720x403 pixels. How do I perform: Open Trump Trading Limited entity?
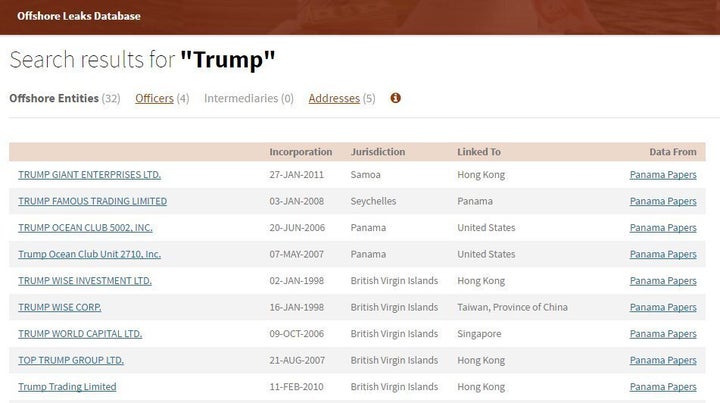coord(68,387)
